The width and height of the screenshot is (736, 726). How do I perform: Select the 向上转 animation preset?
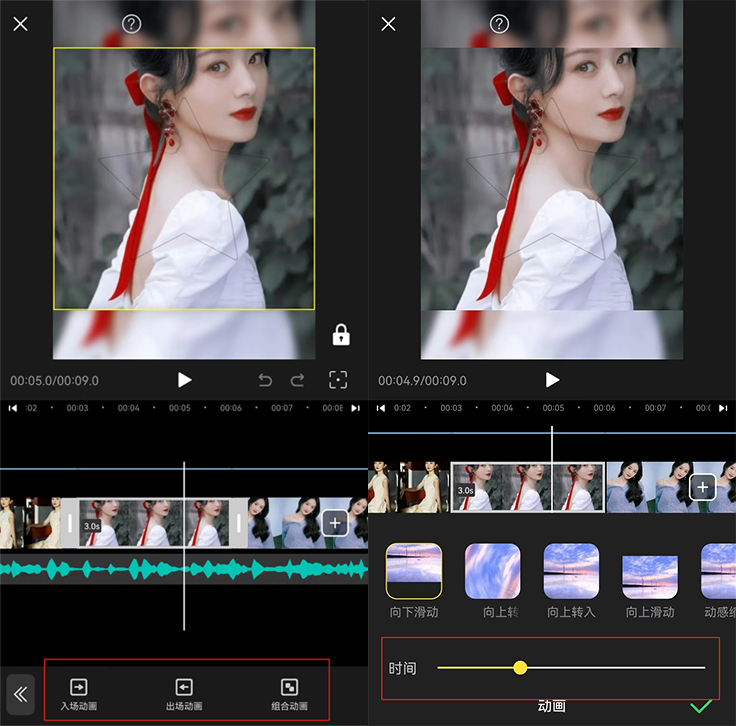point(492,581)
